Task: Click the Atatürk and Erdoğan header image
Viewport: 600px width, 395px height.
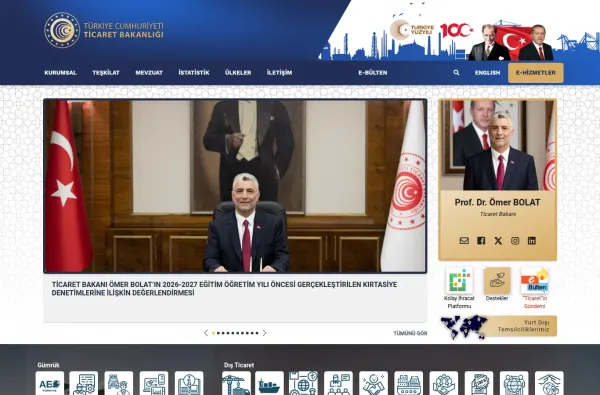Action: coord(511,42)
